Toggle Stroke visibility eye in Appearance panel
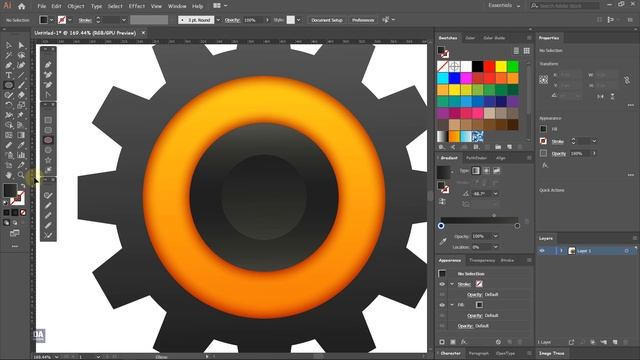640x360 pixels. pos(442,284)
